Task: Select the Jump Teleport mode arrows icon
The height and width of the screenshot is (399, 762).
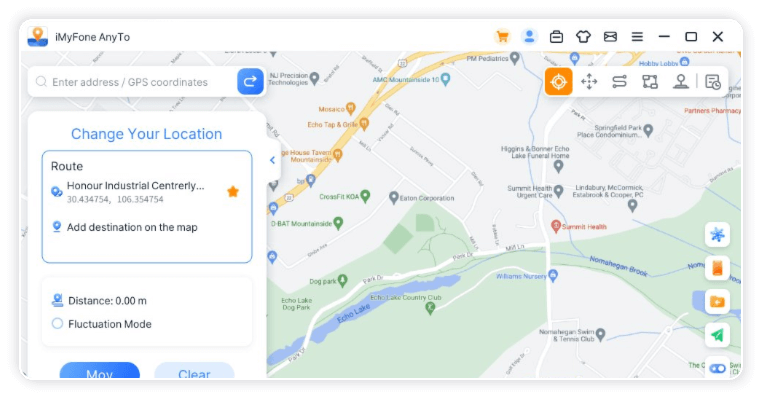Action: [589, 82]
